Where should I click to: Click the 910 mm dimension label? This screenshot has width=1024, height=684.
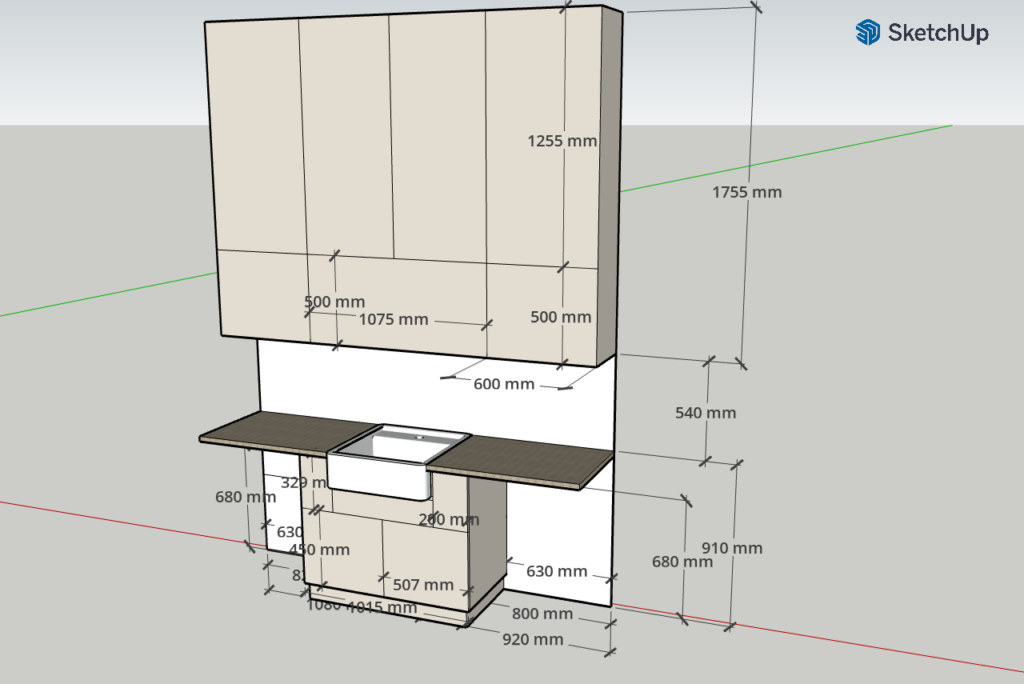click(x=732, y=548)
